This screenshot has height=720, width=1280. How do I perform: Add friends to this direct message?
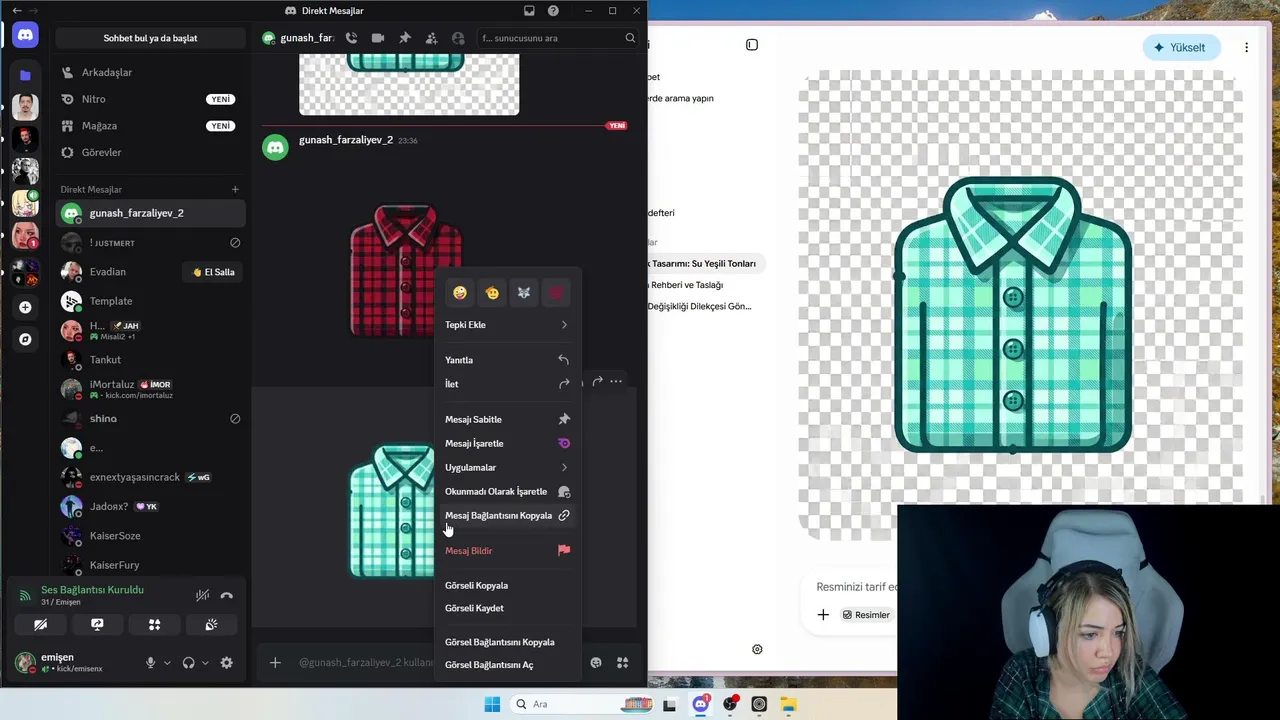(x=431, y=38)
